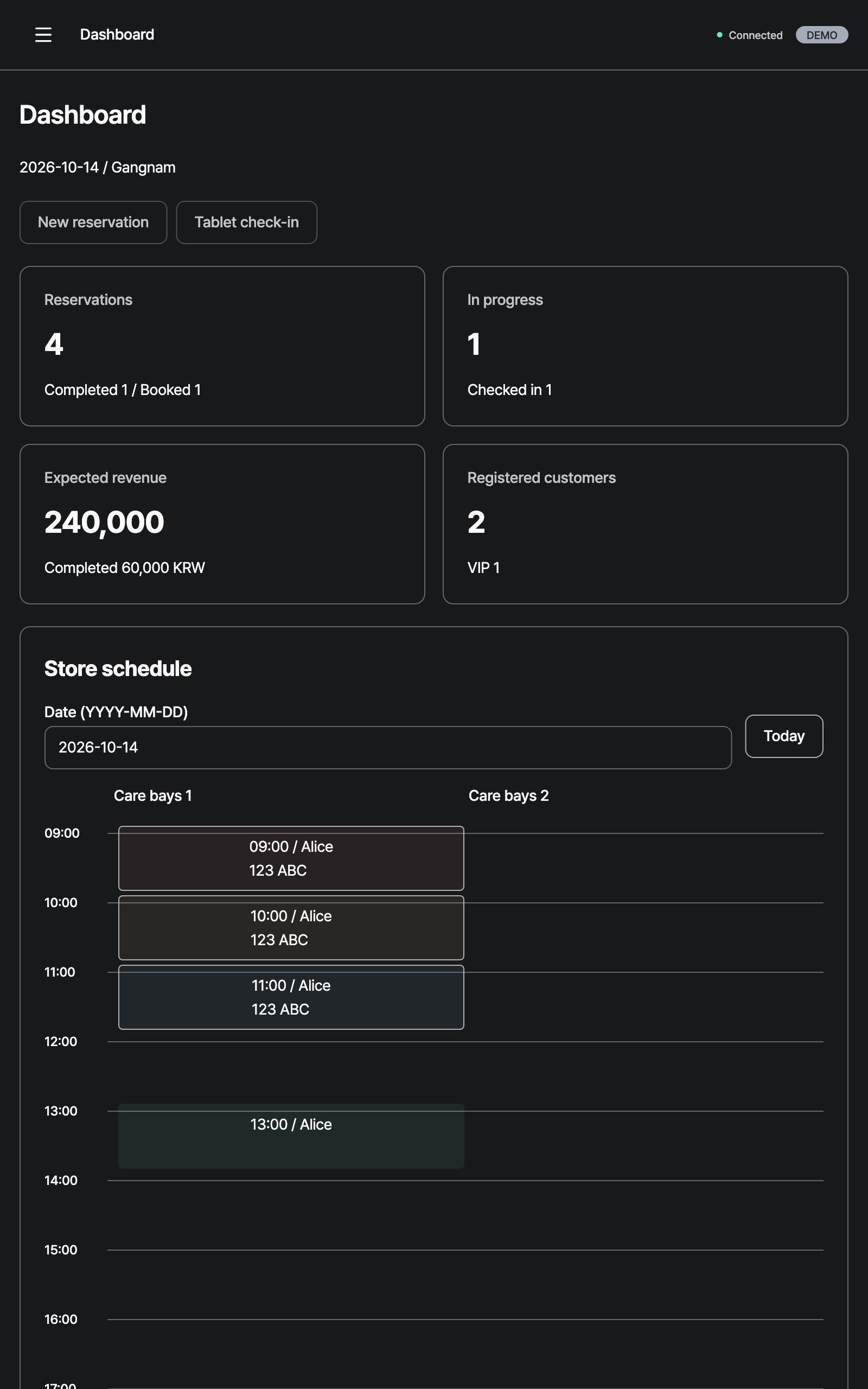This screenshot has width=868, height=1389.
Task: Select the 10:00 Alice reservation block
Action: 291,927
